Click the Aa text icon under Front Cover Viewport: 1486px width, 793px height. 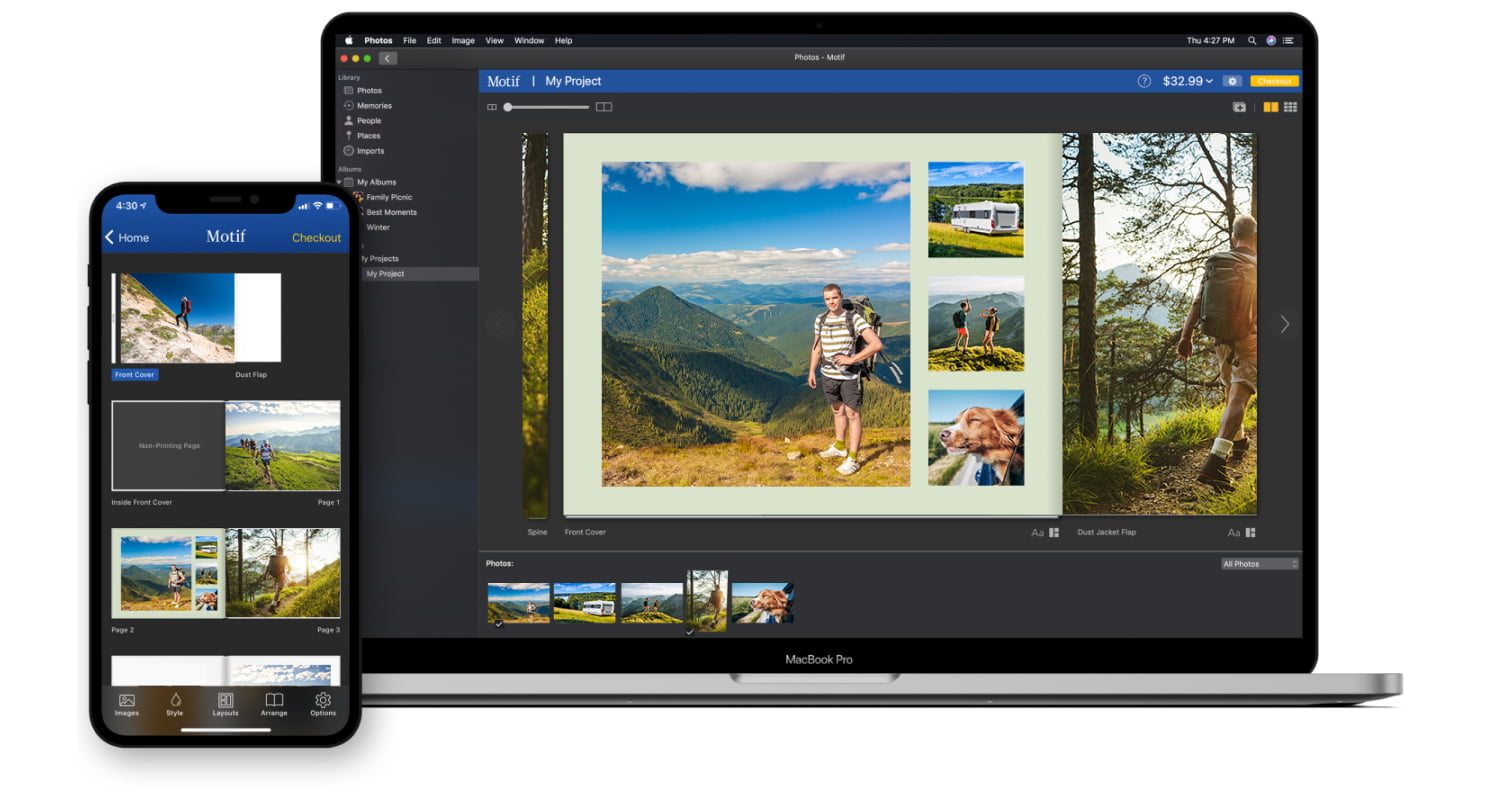click(x=1037, y=533)
